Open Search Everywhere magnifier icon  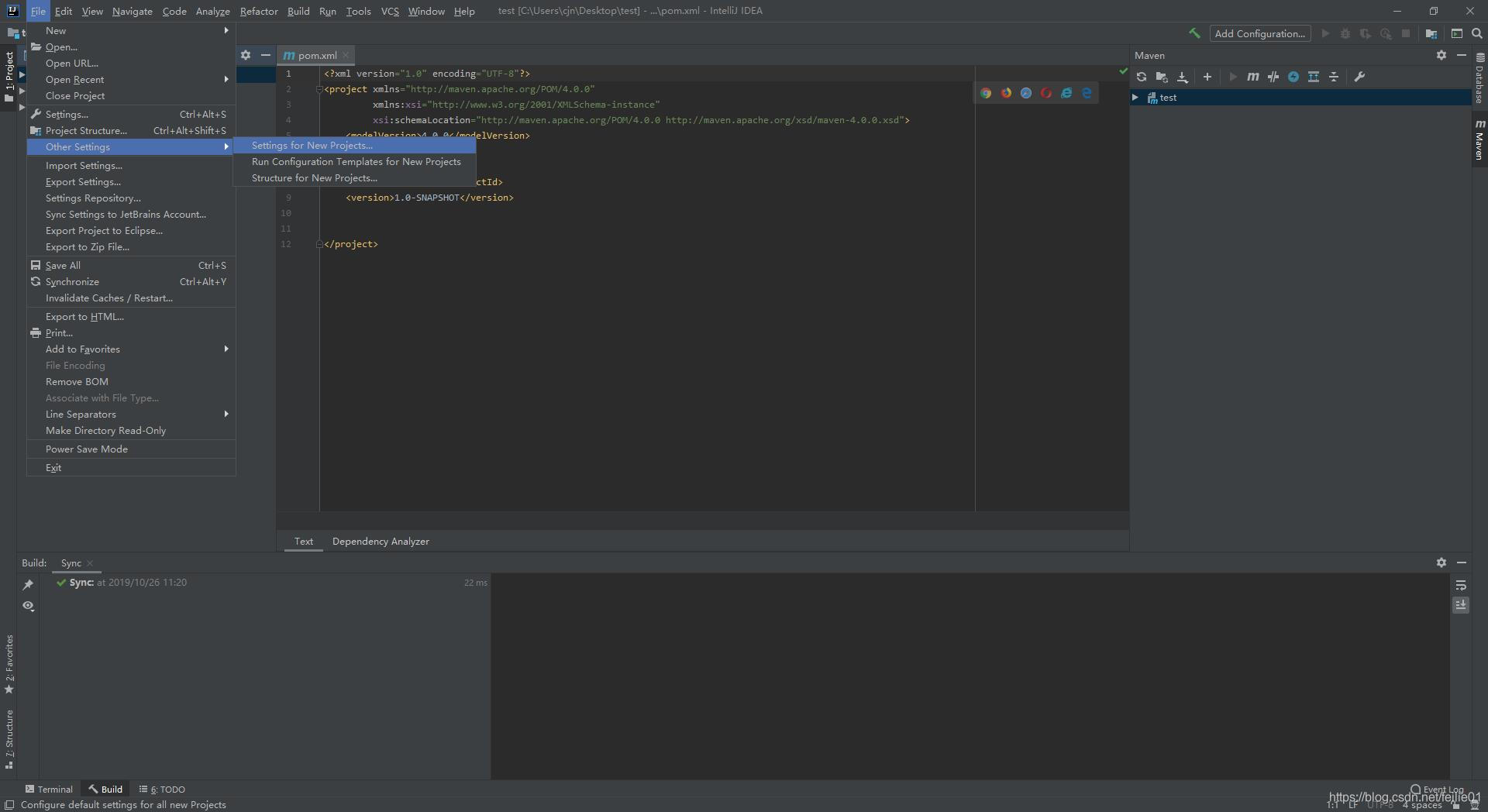click(x=1477, y=33)
